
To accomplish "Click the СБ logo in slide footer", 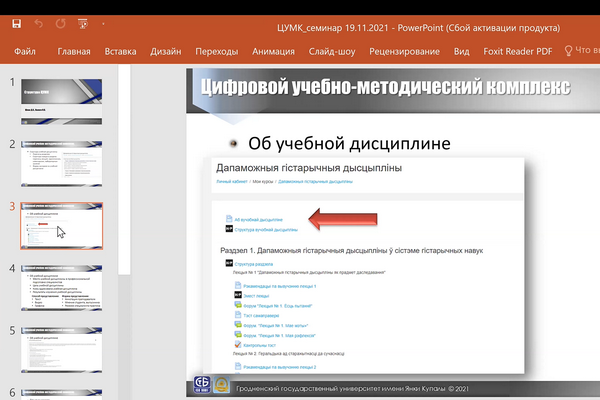I will click(201, 387).
